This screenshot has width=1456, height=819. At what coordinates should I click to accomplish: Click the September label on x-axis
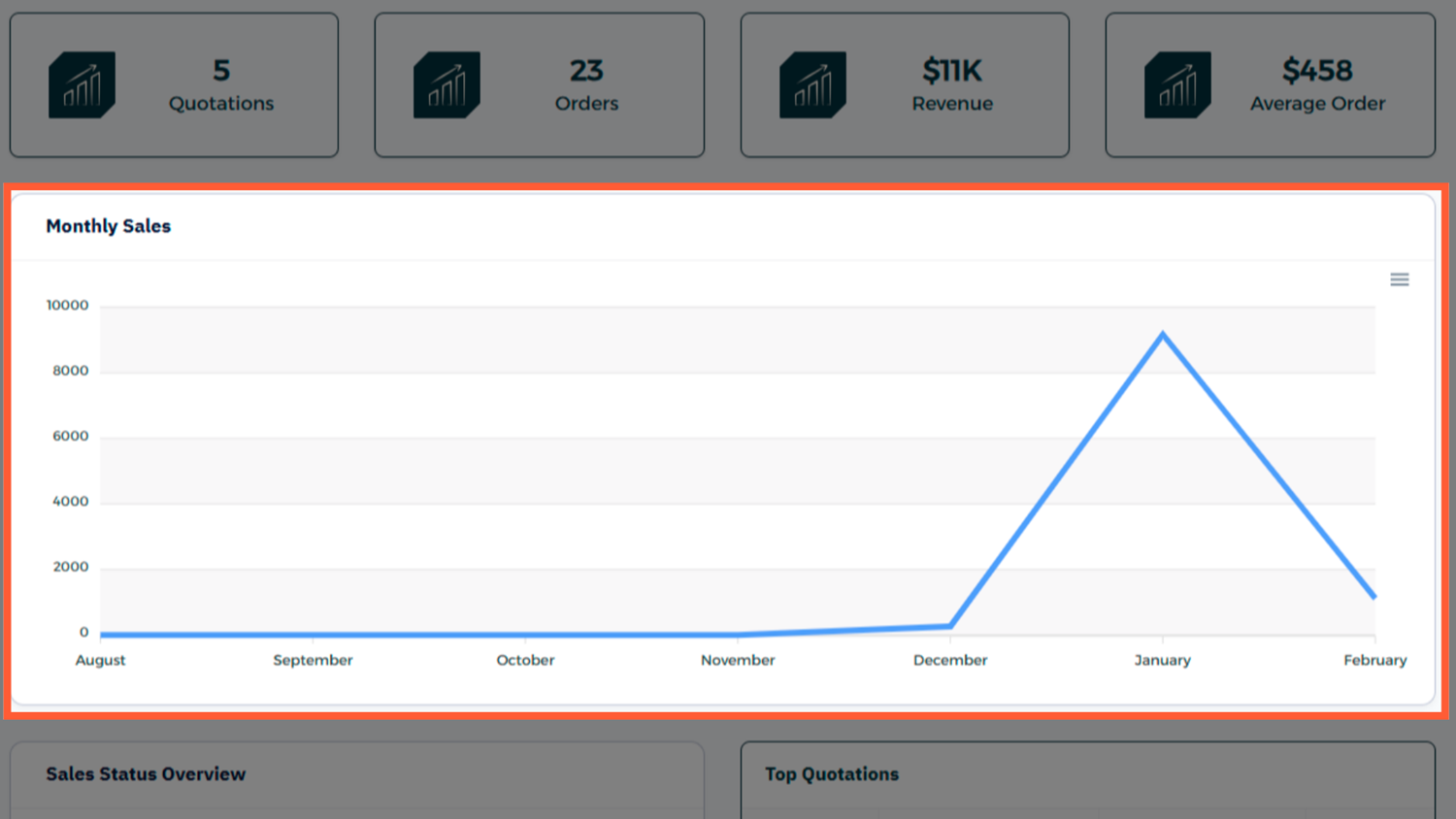tap(313, 660)
